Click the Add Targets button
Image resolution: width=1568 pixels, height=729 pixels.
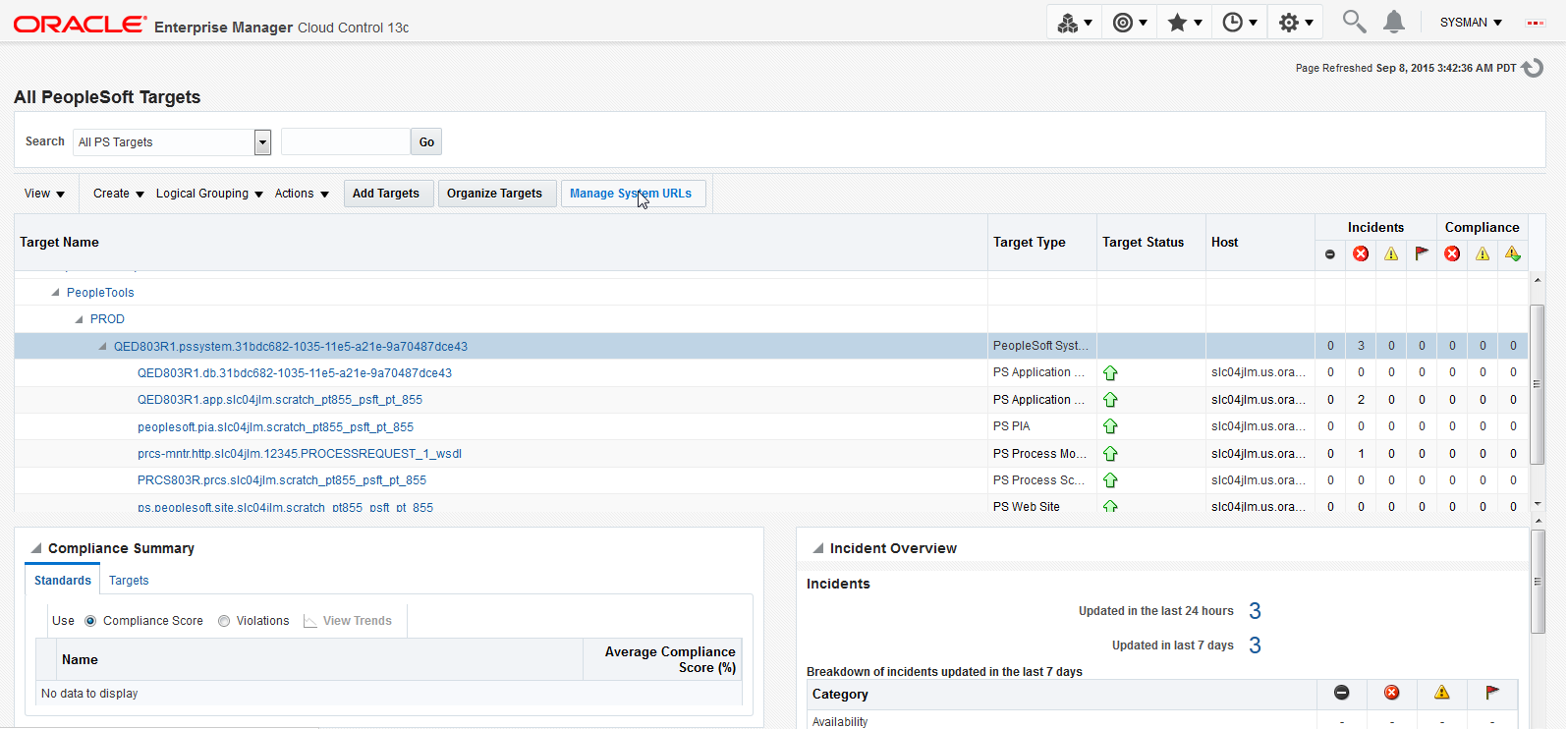(x=386, y=194)
